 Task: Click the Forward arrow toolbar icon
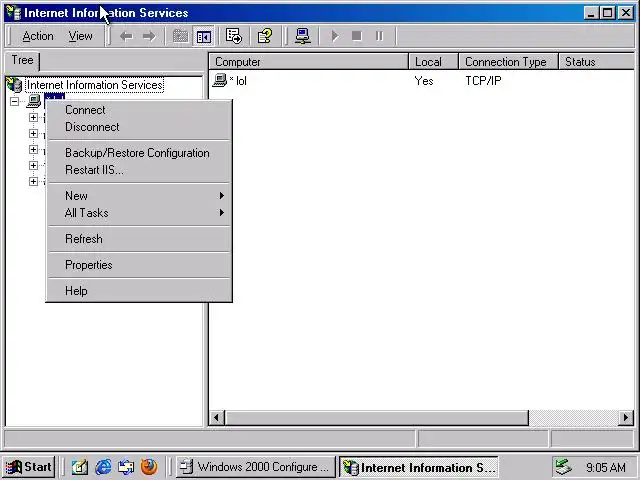149,36
